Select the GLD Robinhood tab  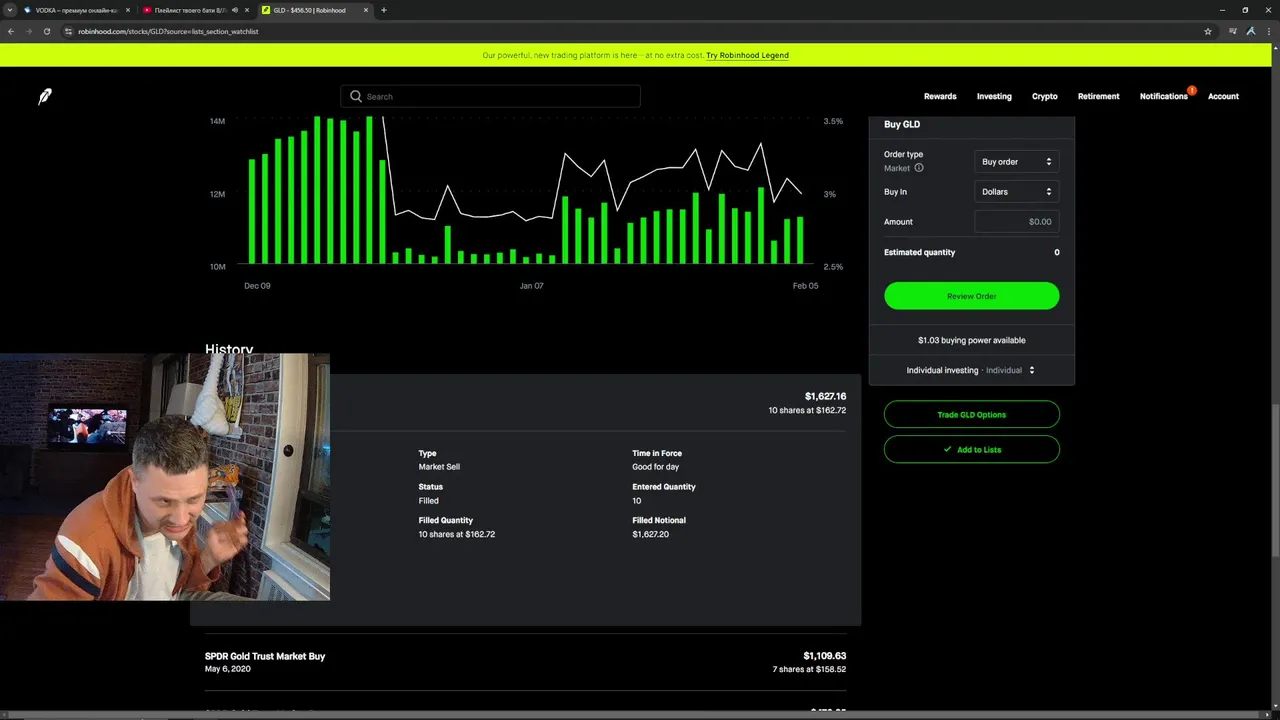coord(315,10)
